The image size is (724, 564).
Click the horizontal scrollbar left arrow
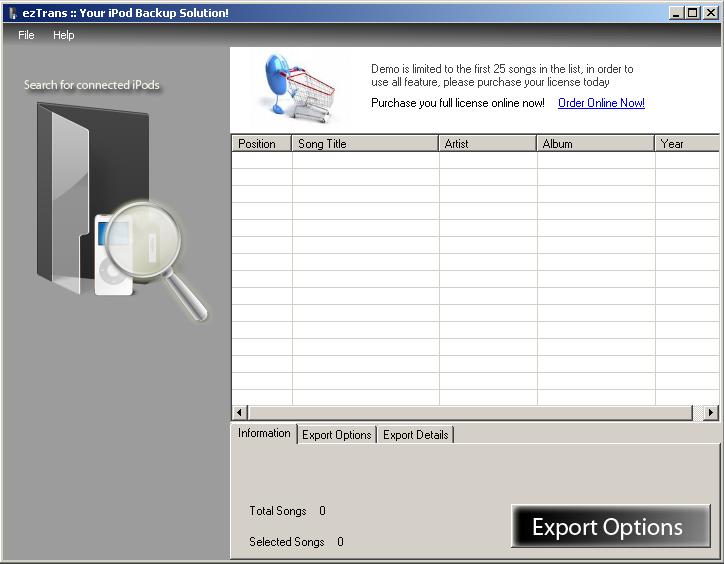pos(239,412)
